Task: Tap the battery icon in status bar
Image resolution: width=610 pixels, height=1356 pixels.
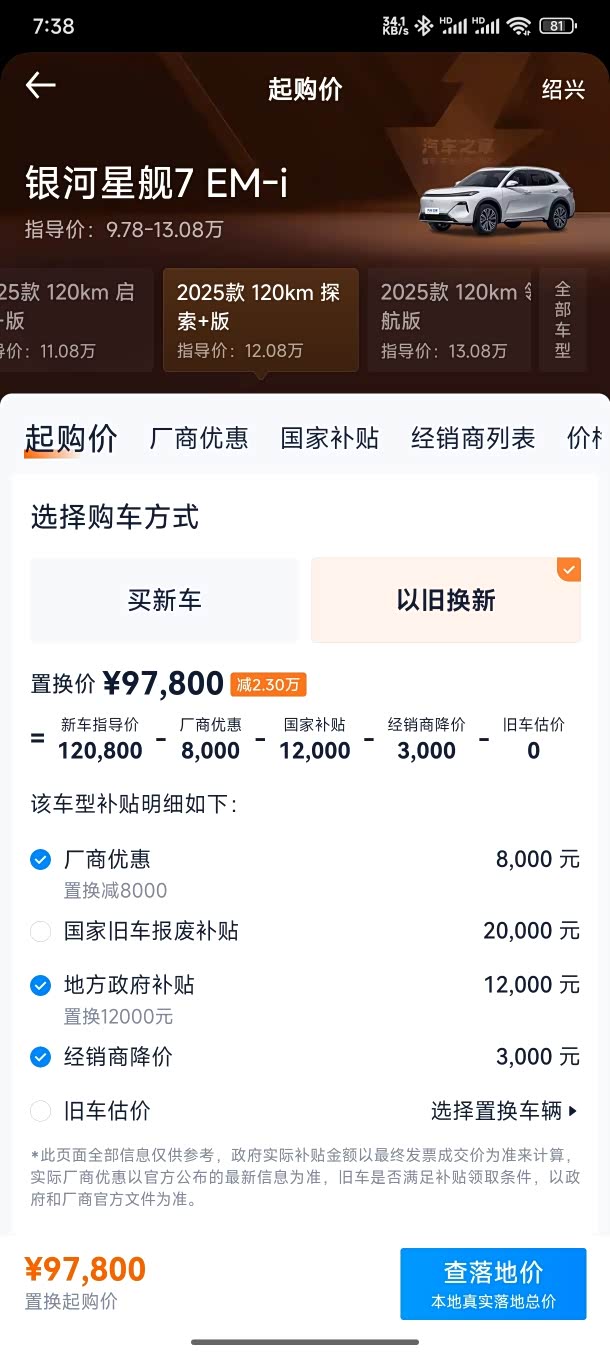Action: point(557,26)
